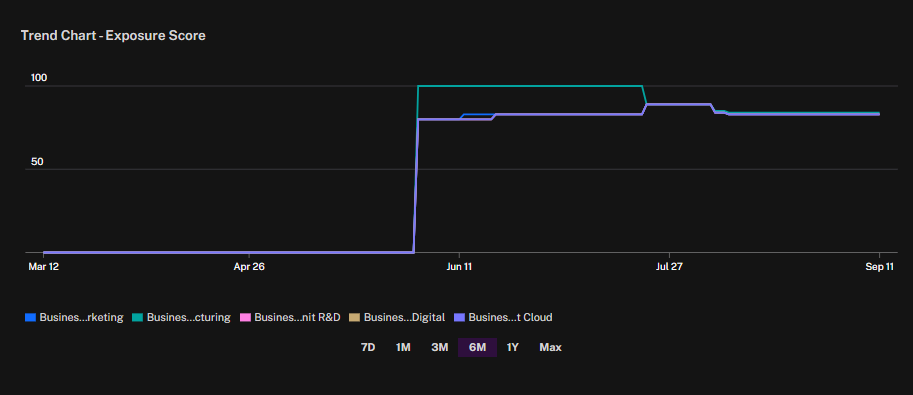Click the Jun 11 axis marker
The image size is (913, 395).
[x=459, y=267]
